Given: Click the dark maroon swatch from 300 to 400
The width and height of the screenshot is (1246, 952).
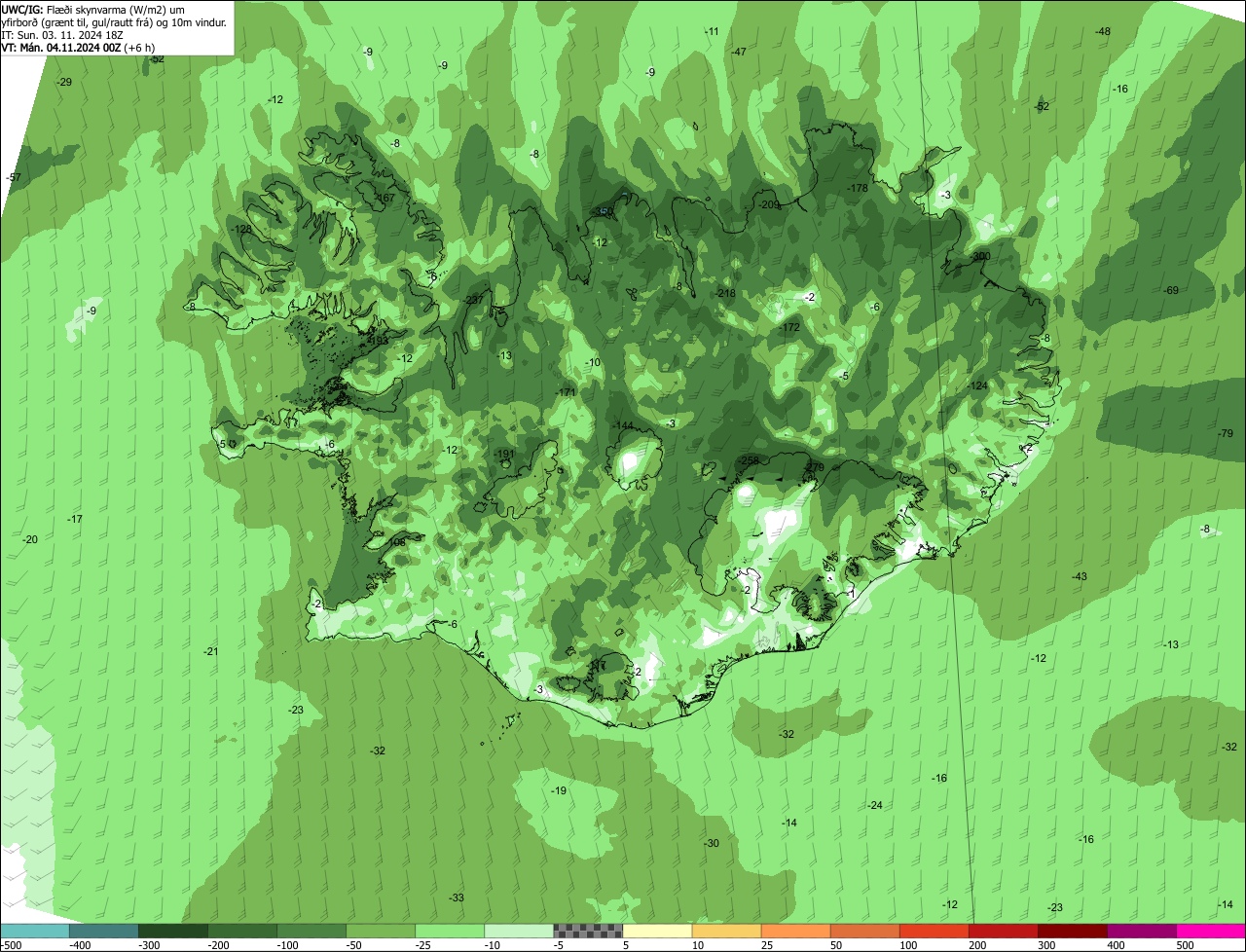Looking at the screenshot, I should point(1072,931).
